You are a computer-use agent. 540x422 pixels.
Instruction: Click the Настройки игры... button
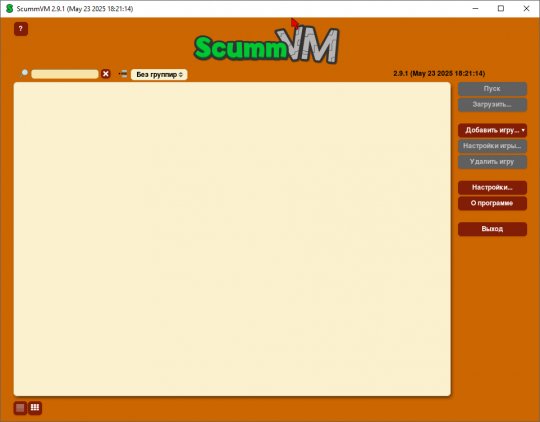coord(492,146)
